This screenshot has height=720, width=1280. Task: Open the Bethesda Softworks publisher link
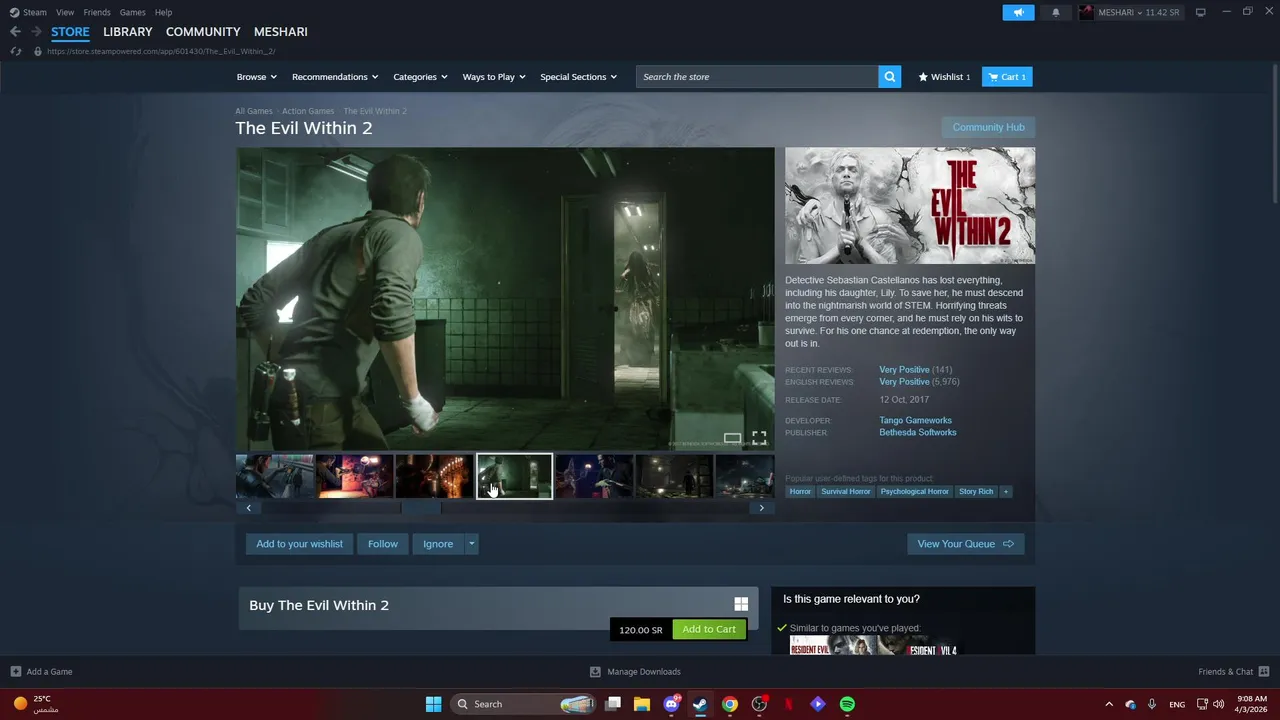(918, 433)
